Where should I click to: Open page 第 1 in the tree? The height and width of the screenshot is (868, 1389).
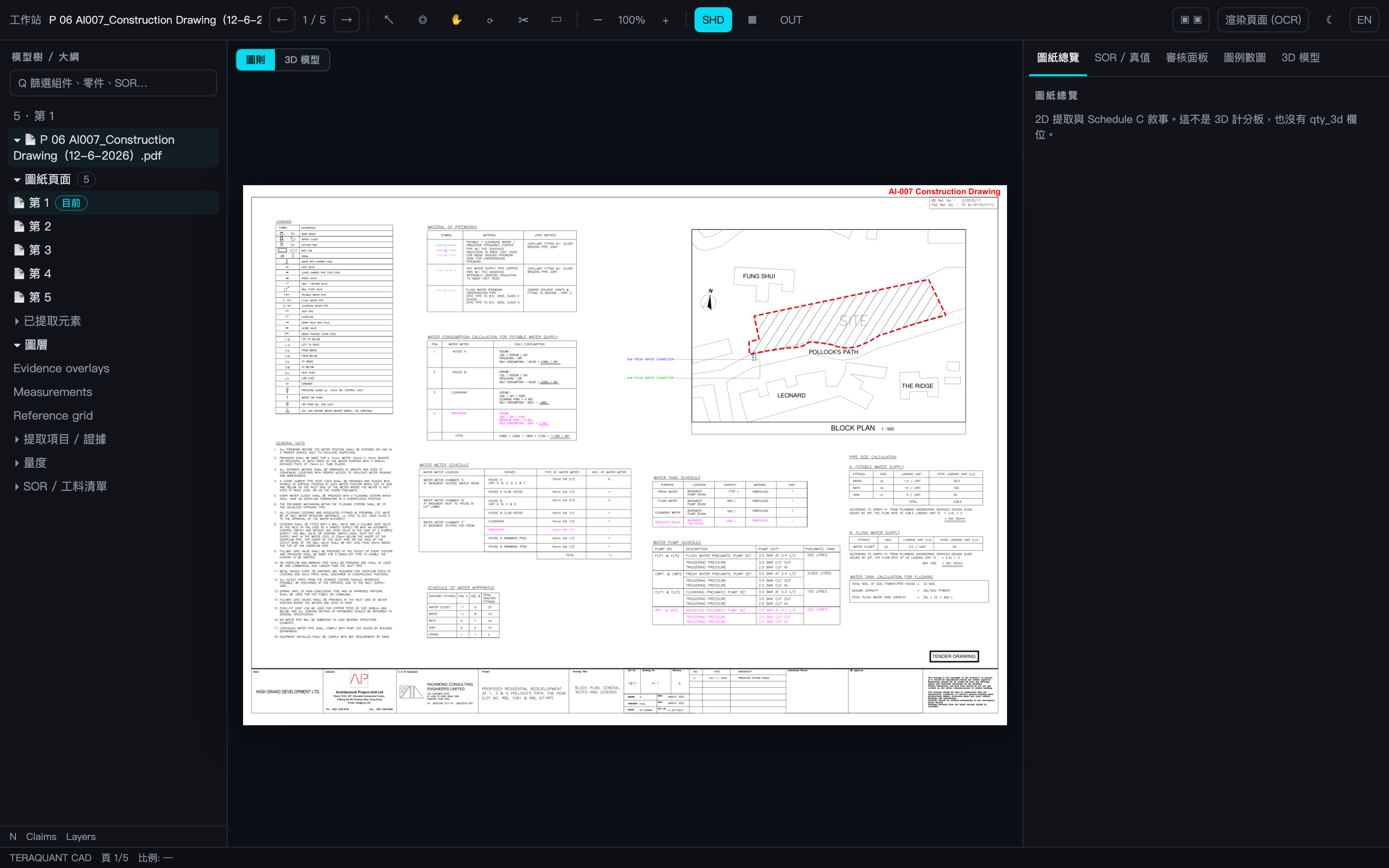click(x=113, y=203)
